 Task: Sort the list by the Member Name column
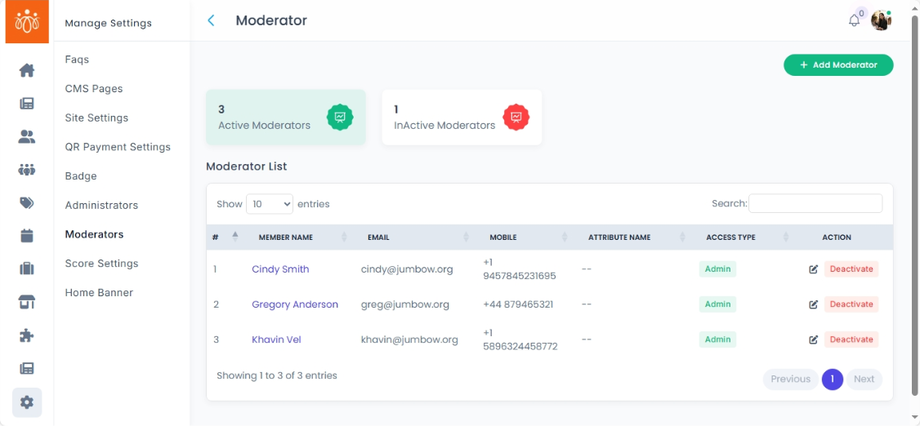point(286,238)
